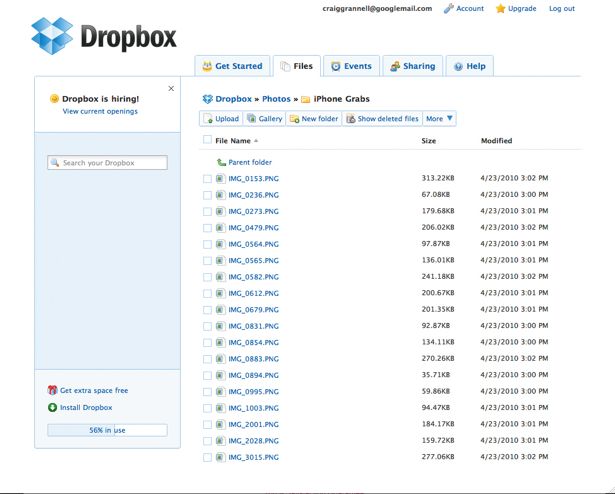Click the file icon of IMG_0236.PNG
615x494 pixels.
point(220,195)
